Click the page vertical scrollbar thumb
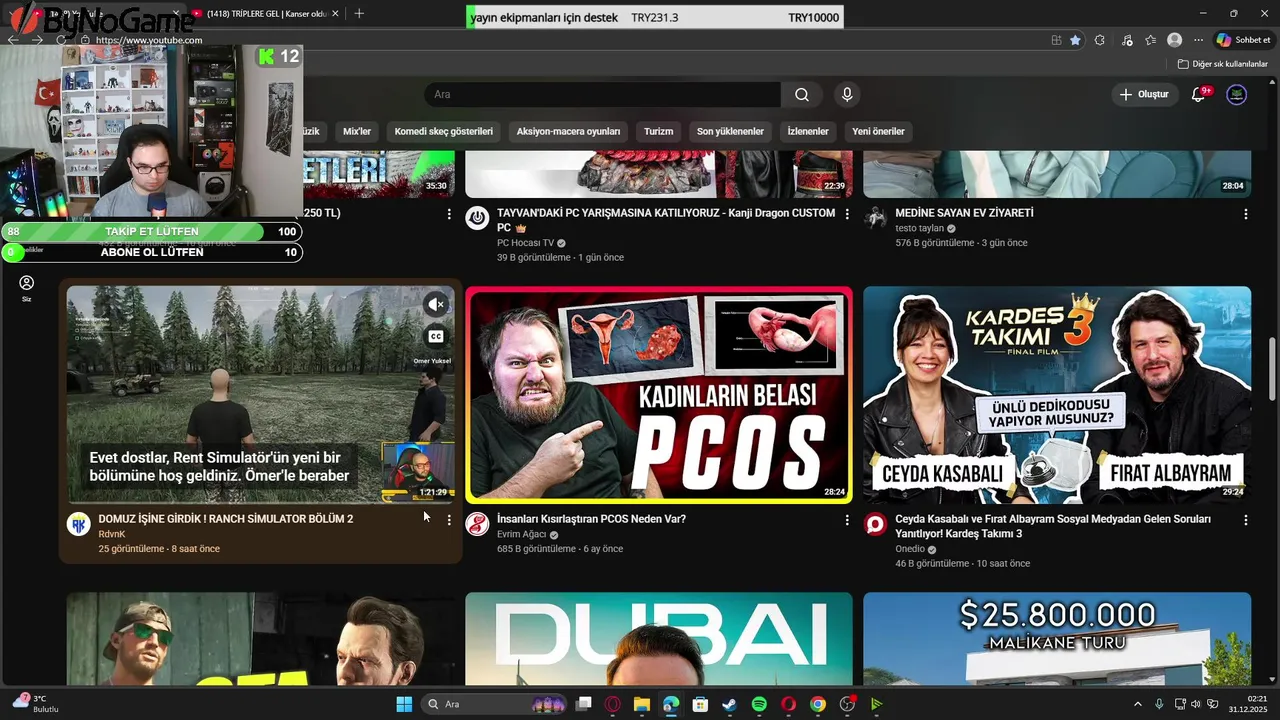1280x720 pixels. [x=1273, y=370]
